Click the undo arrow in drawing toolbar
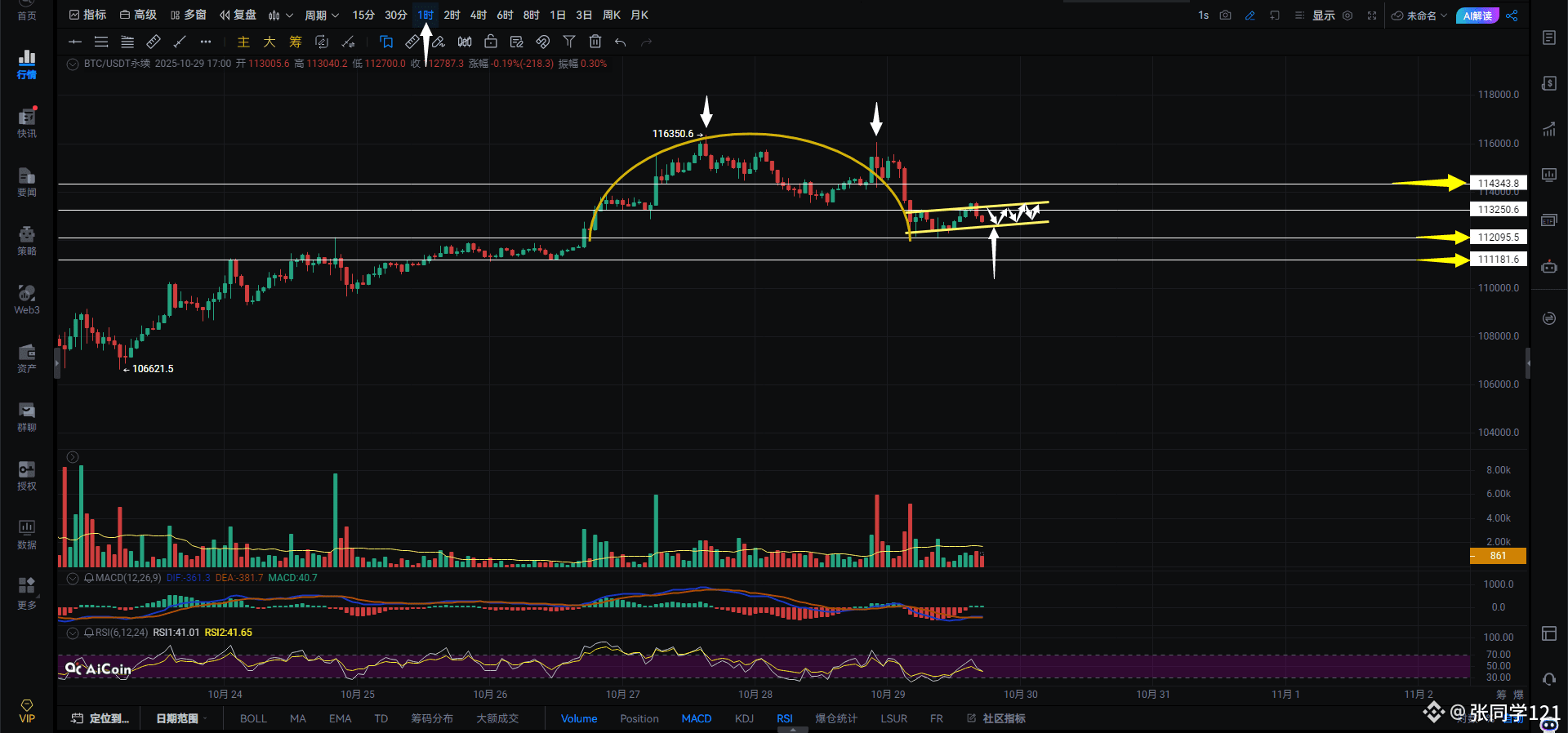This screenshot has height=733, width=1568. [621, 42]
